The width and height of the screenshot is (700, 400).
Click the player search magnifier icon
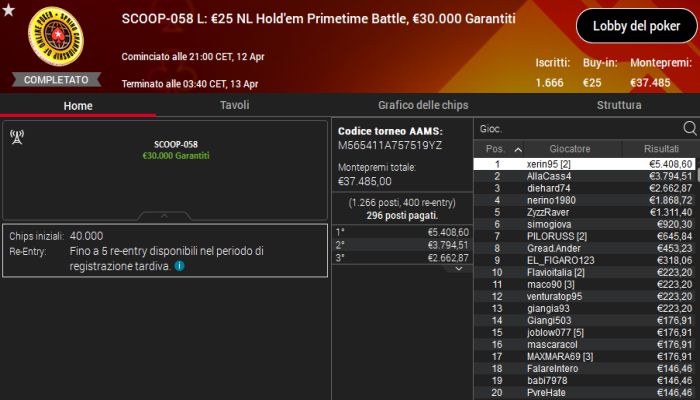(x=689, y=128)
